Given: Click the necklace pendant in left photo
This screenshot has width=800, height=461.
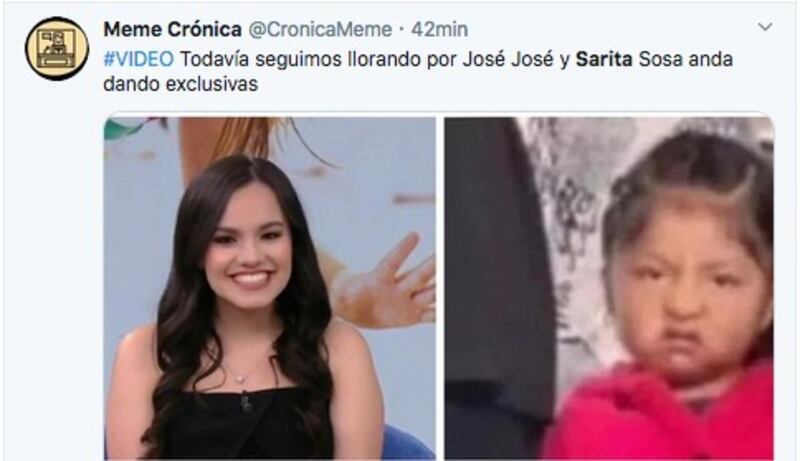Looking at the screenshot, I should (x=239, y=379).
